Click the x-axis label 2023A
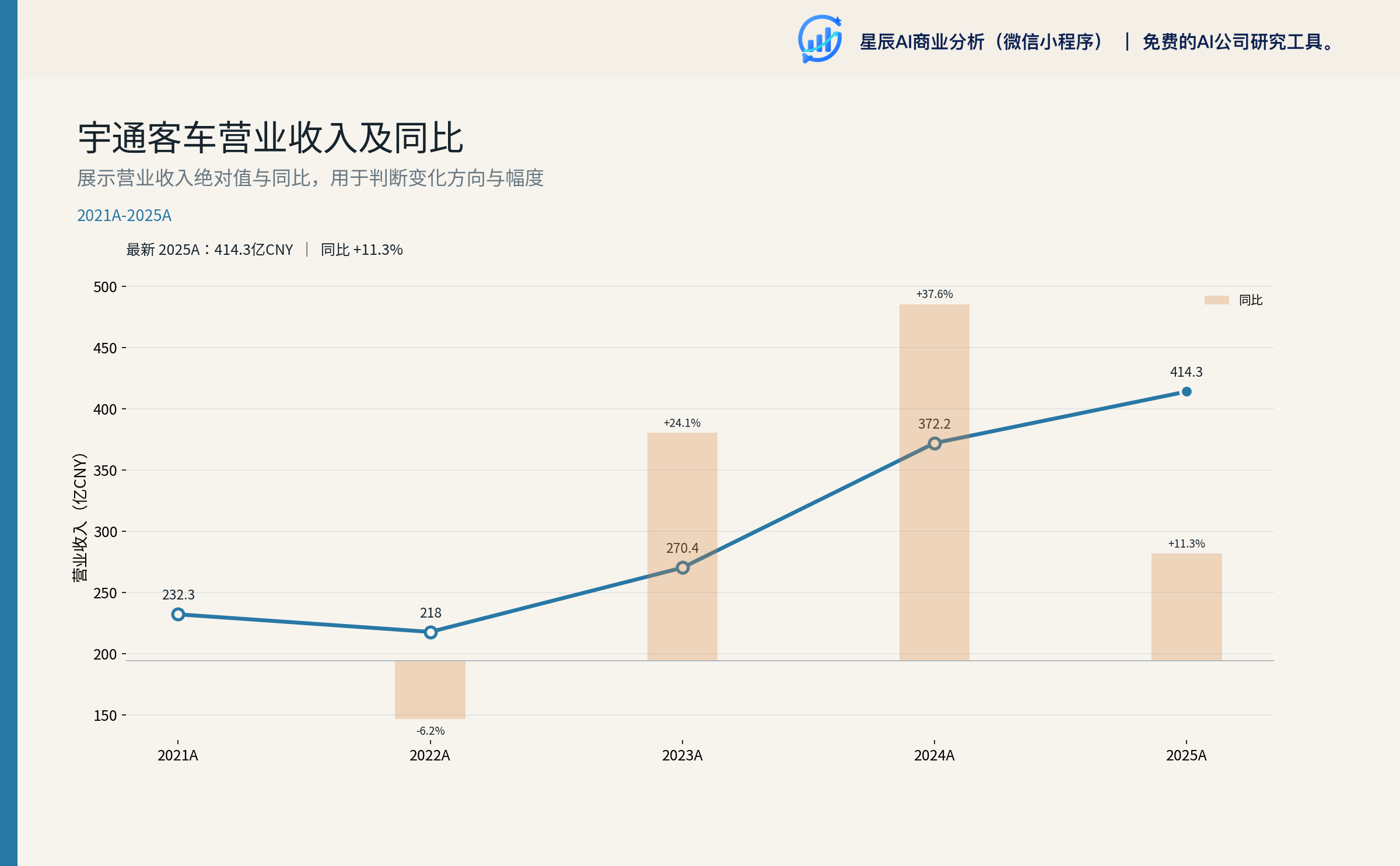The width and height of the screenshot is (1400, 866). [x=682, y=756]
